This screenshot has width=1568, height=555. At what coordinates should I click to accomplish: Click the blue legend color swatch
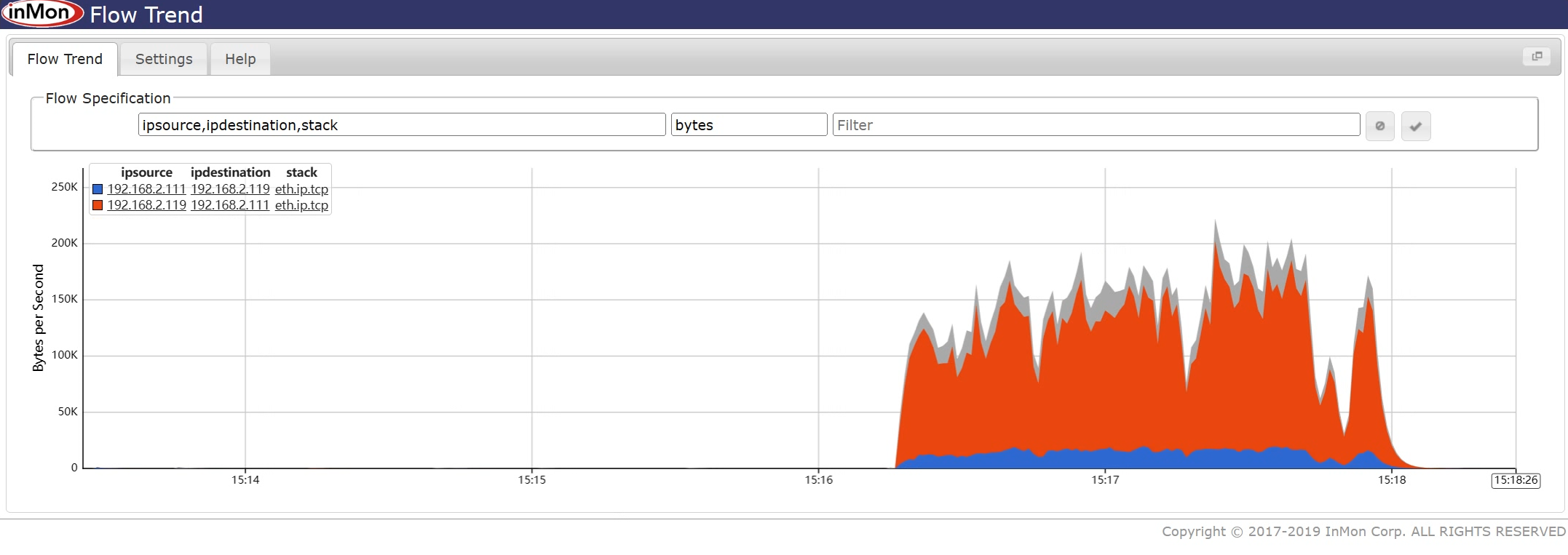(x=98, y=189)
